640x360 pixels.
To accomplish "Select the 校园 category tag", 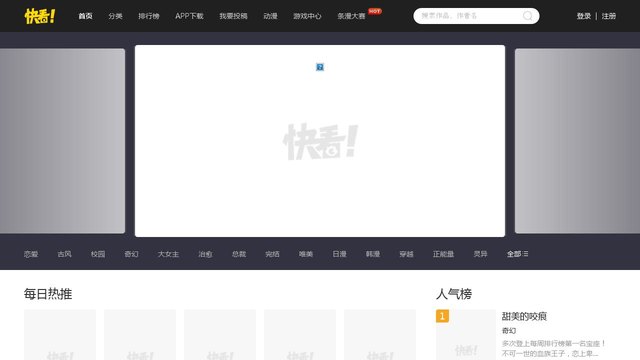I will (x=98, y=254).
